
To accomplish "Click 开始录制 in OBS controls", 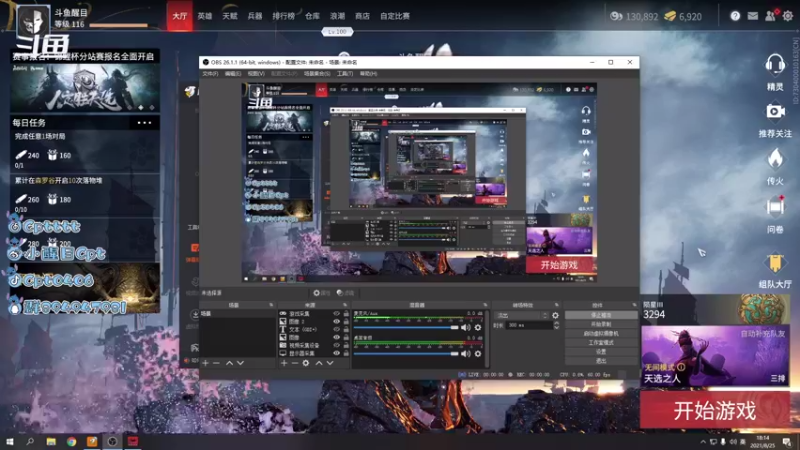I will (601, 324).
